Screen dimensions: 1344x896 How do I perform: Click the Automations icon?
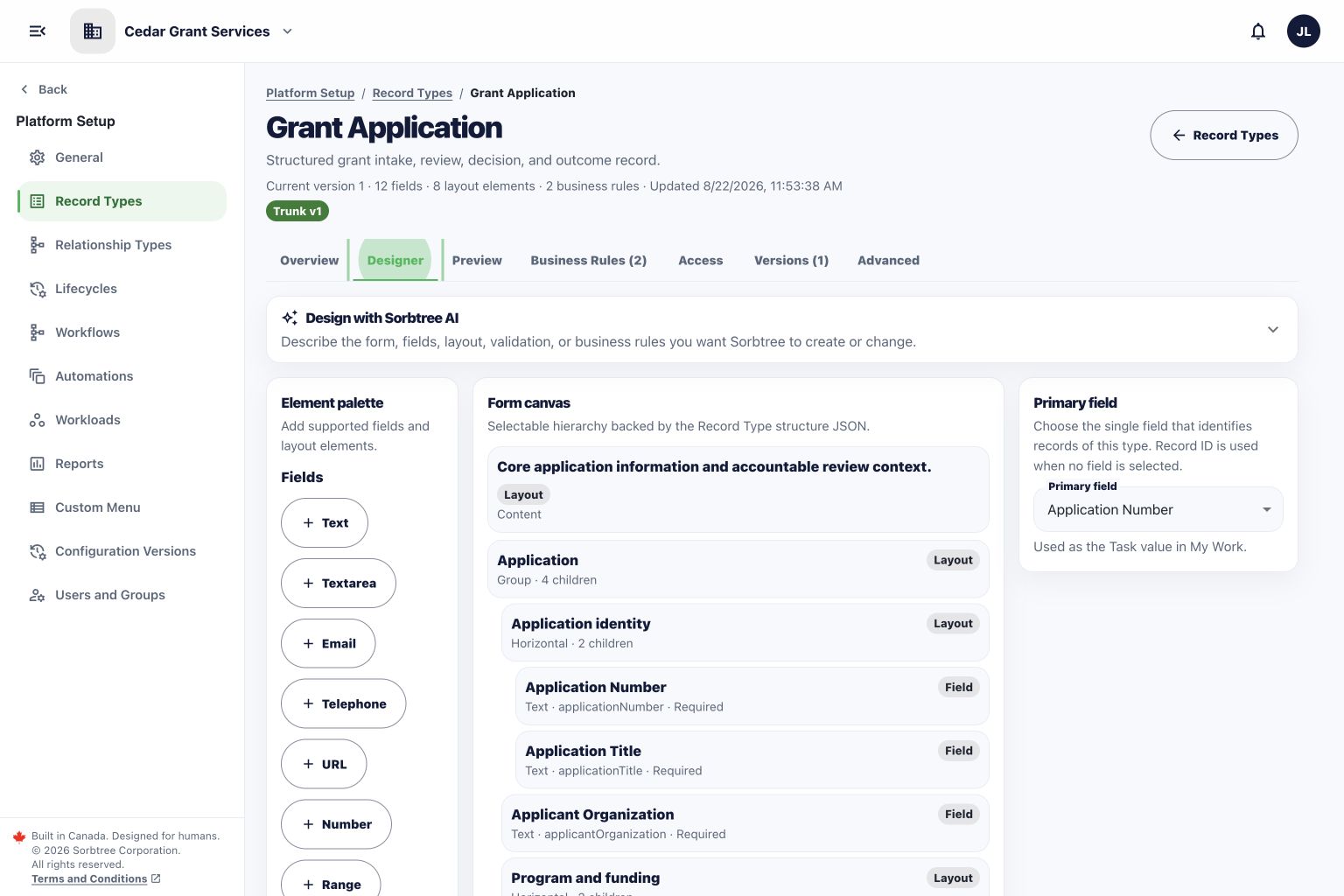click(x=37, y=376)
